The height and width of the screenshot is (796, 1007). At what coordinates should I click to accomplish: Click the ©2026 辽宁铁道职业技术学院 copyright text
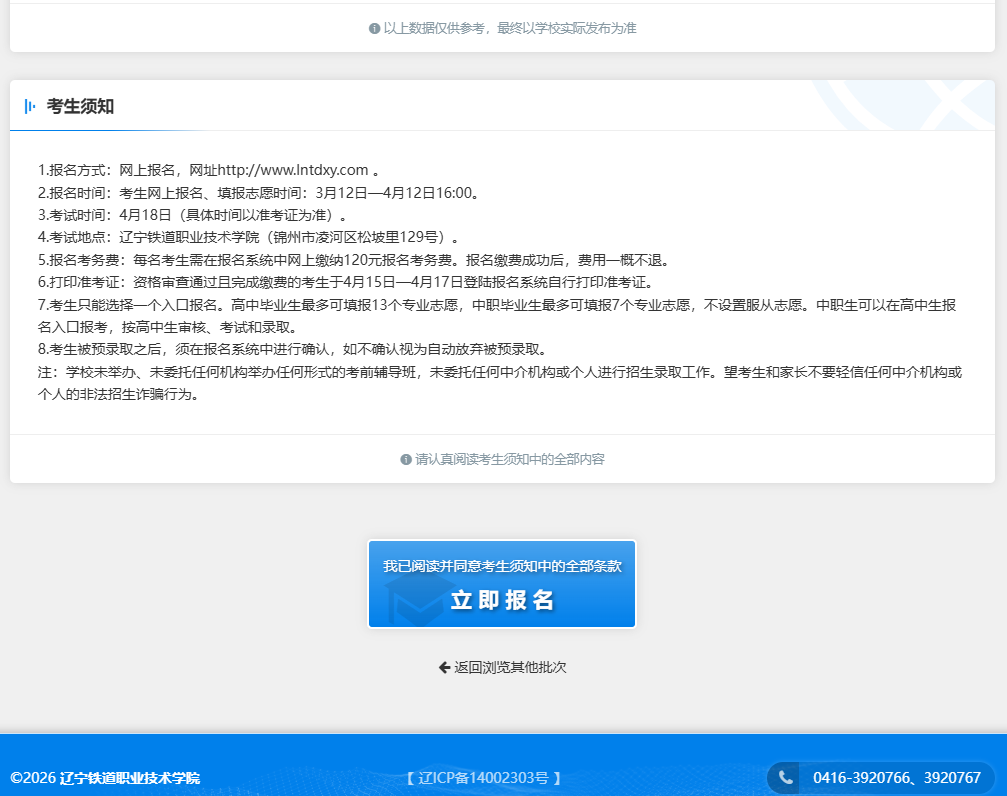click(x=105, y=777)
